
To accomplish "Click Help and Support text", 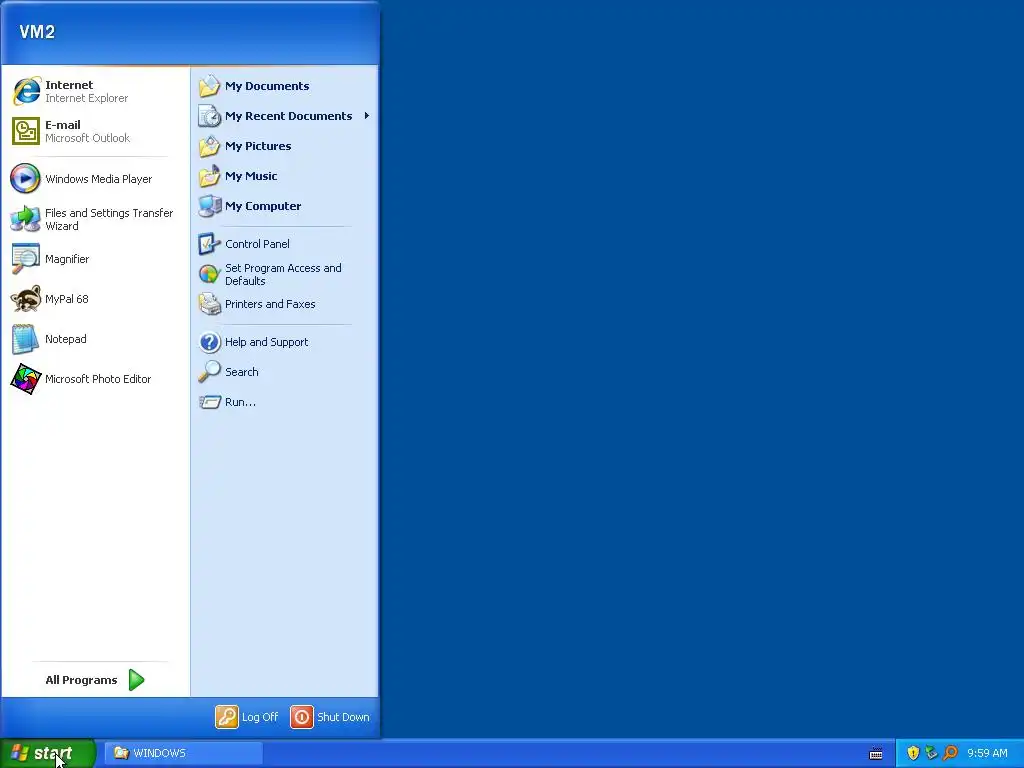I will (266, 342).
